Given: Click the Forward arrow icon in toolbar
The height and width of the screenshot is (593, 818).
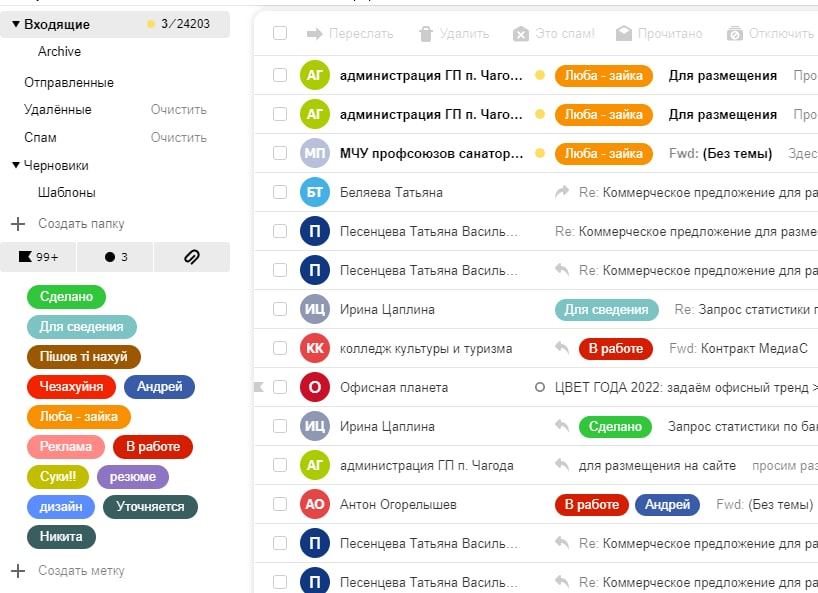Looking at the screenshot, I should pyautogui.click(x=315, y=34).
